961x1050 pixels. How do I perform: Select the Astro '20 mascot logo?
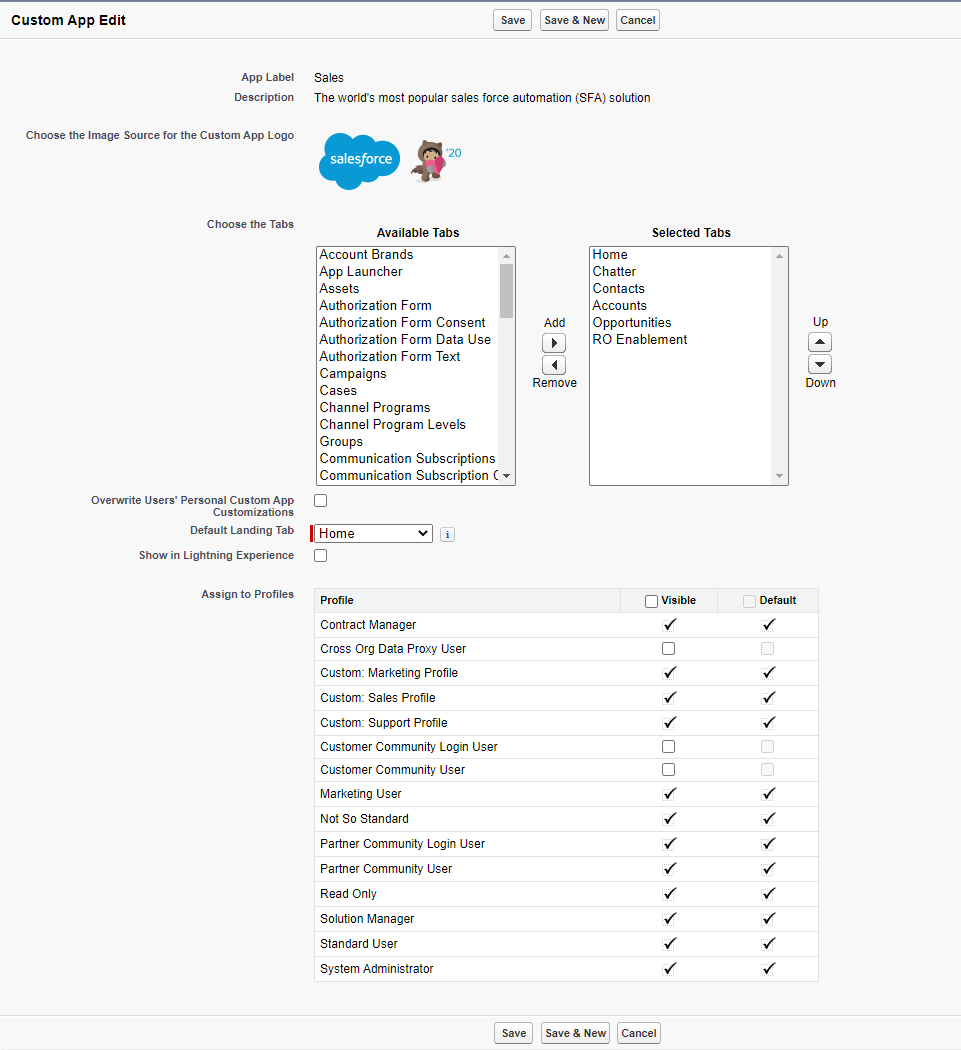pos(436,161)
